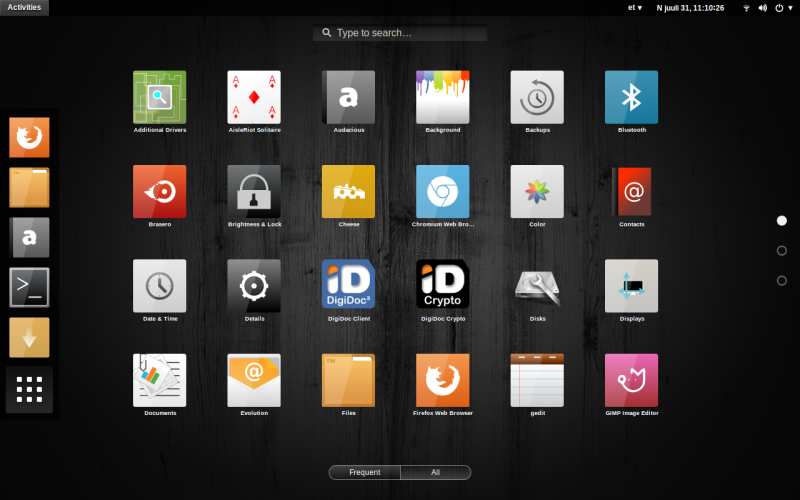Open the clock and calendar menu
The height and width of the screenshot is (500, 800).
point(690,8)
